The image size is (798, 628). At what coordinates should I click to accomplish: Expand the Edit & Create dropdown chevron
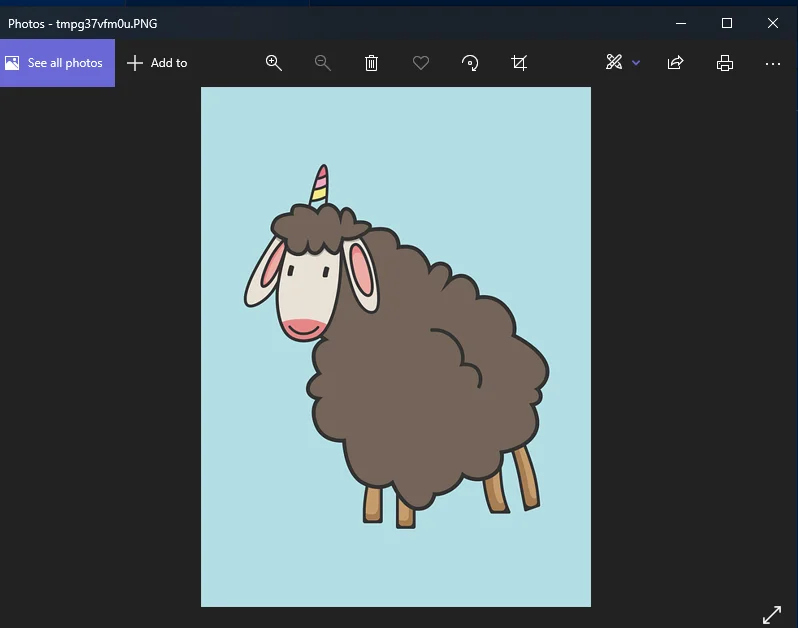(636, 63)
